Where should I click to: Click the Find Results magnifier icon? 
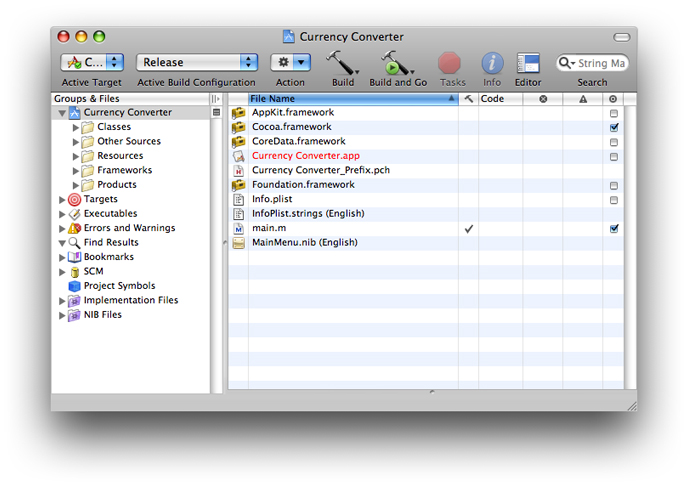pyautogui.click(x=75, y=243)
